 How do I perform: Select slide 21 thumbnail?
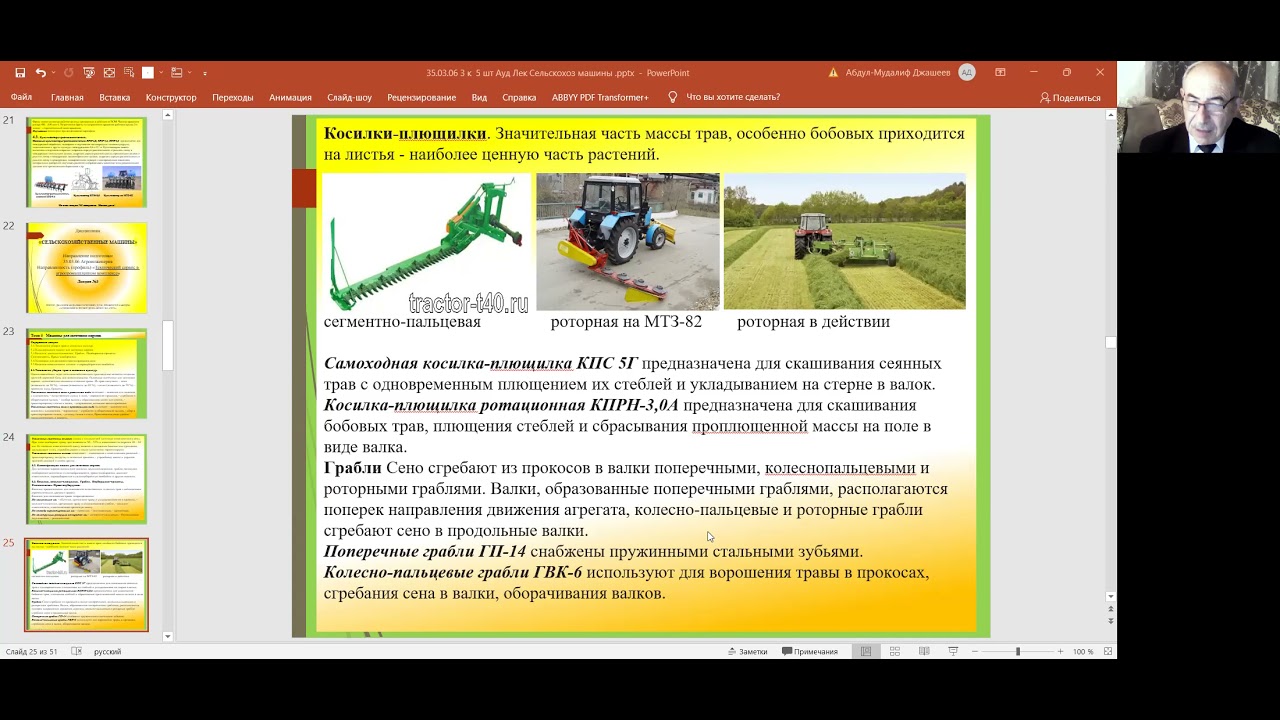coord(87,162)
